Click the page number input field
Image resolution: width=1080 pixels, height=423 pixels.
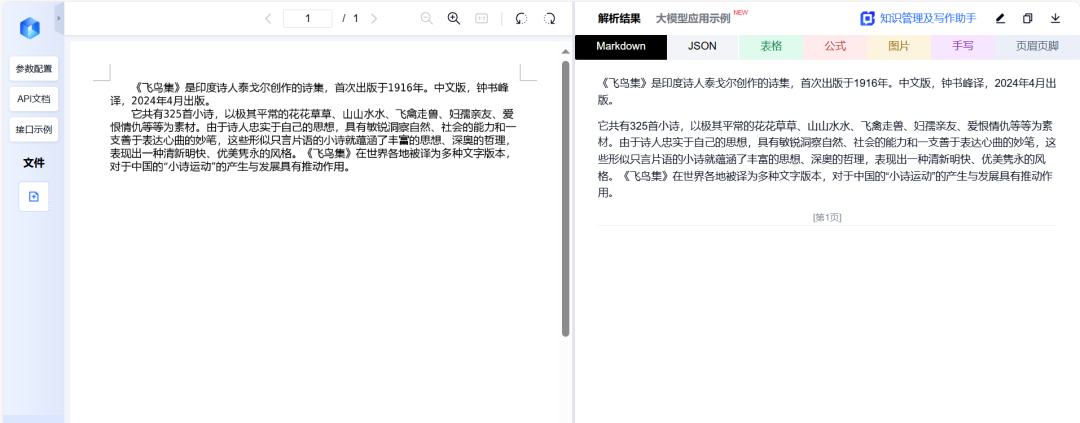308,19
